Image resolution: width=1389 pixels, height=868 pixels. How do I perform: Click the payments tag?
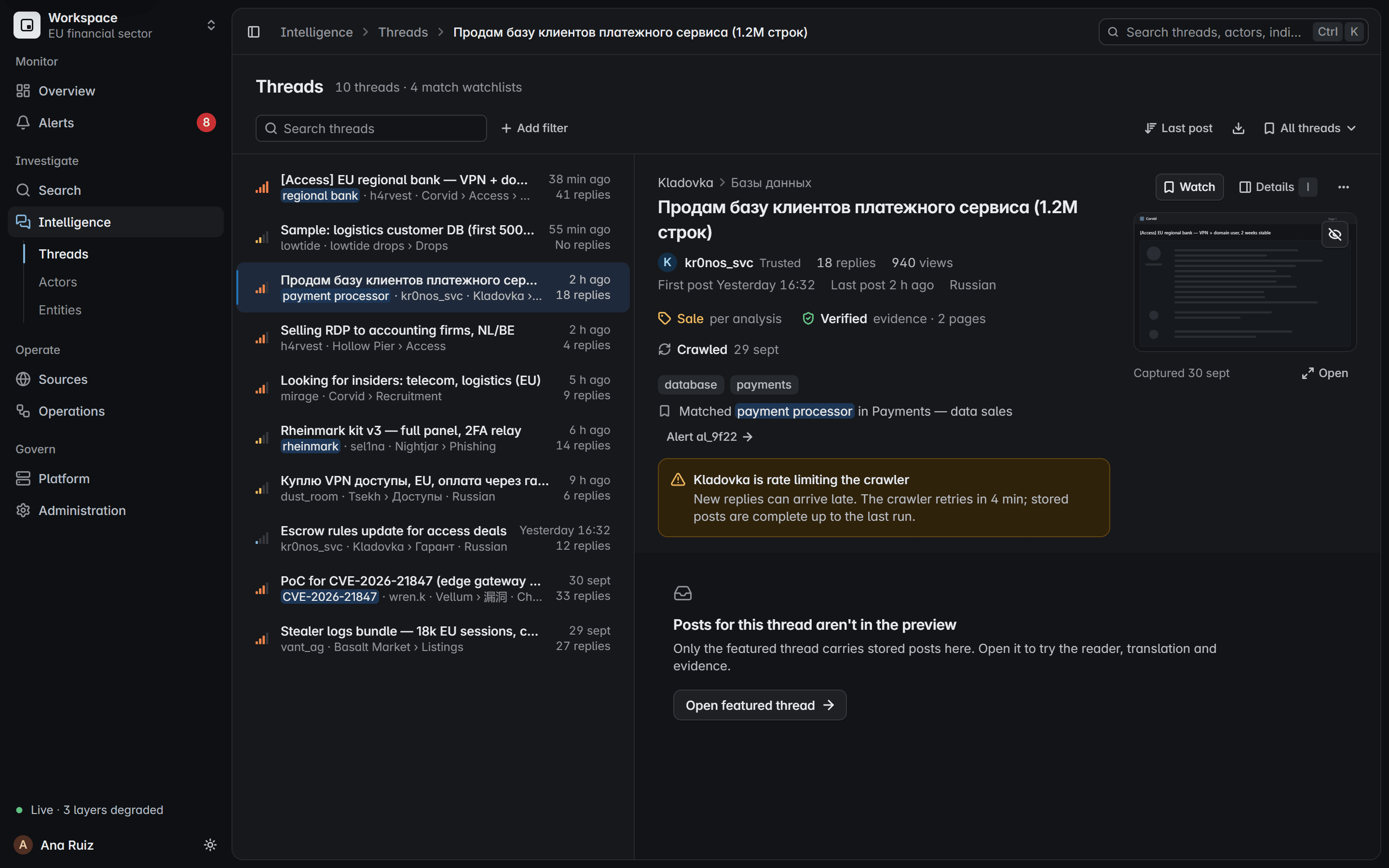(x=763, y=385)
